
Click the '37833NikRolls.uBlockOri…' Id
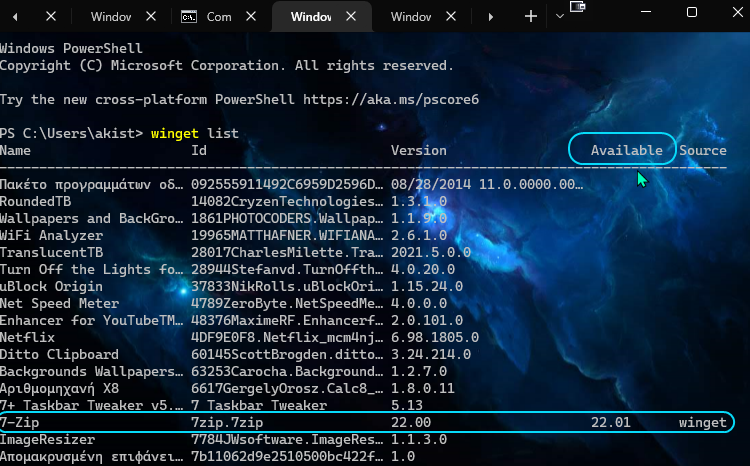pyautogui.click(x=287, y=287)
